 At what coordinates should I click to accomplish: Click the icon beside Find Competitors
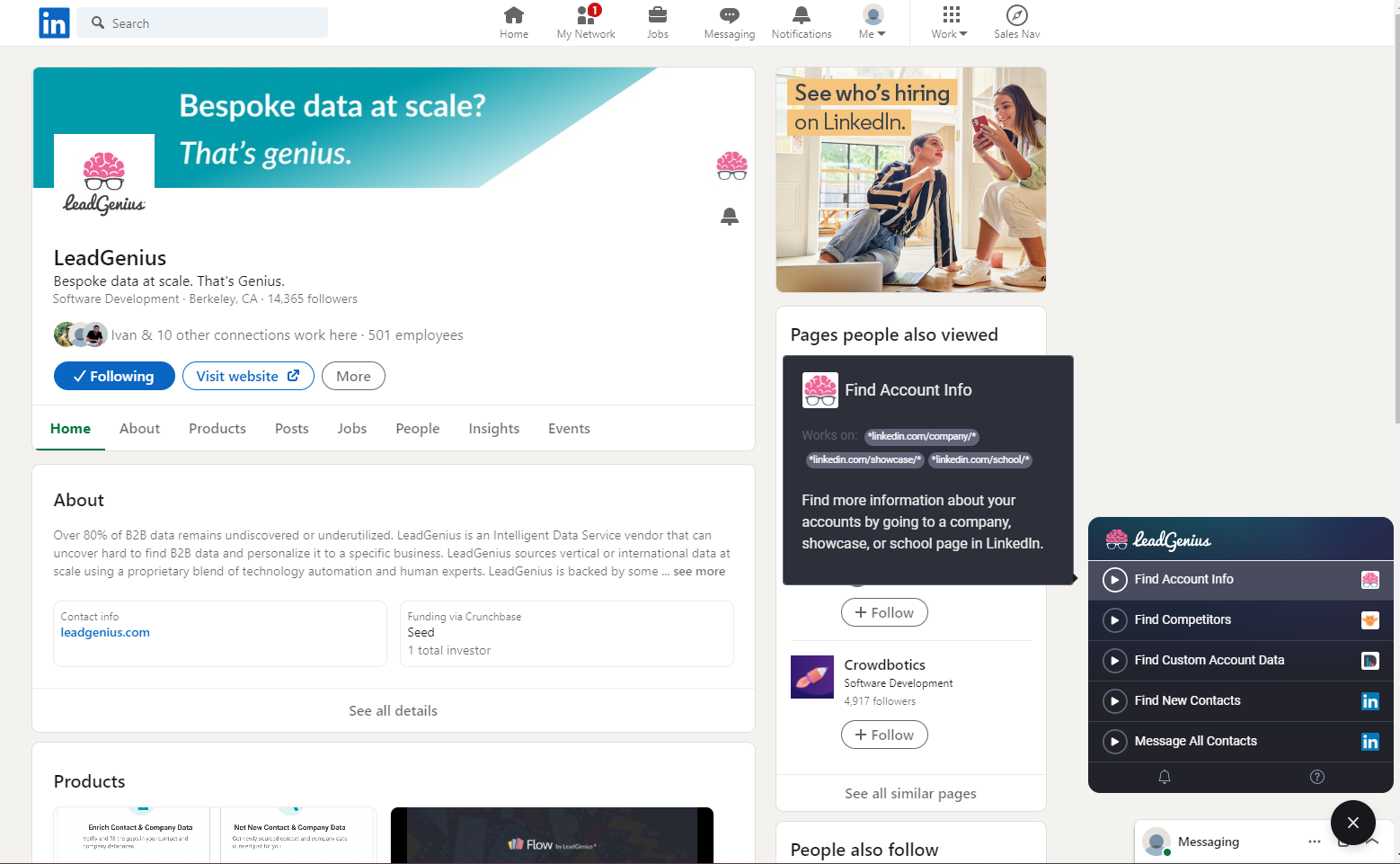[x=1370, y=620]
